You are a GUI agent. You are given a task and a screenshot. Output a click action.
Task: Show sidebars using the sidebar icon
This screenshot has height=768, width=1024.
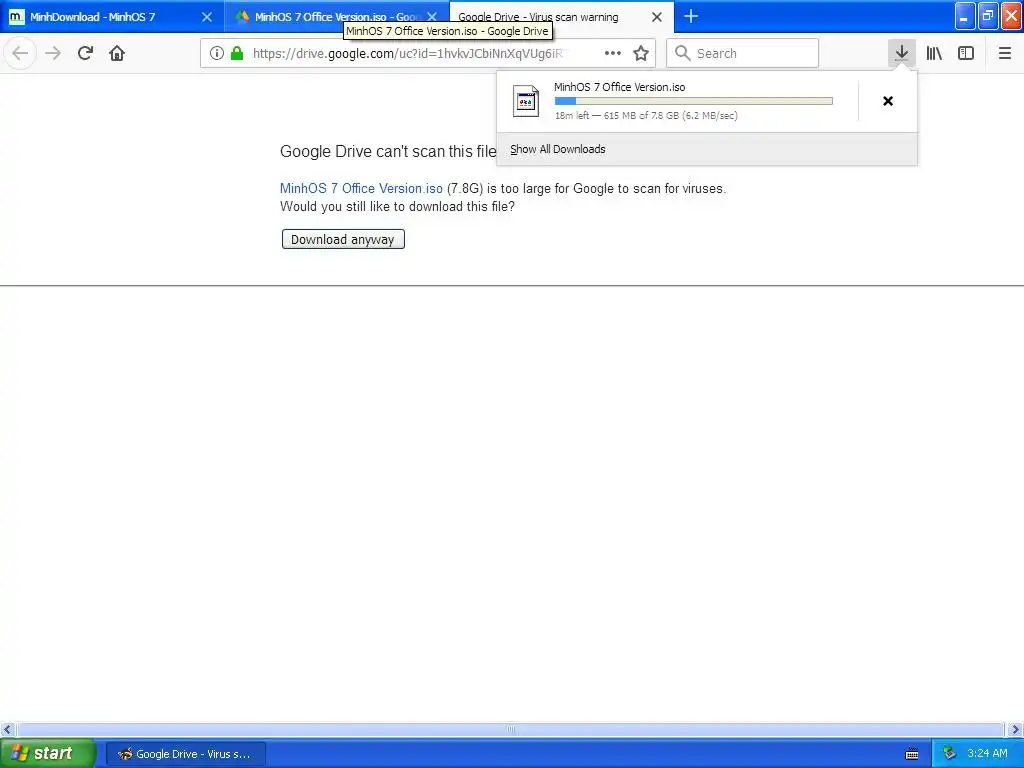click(x=966, y=53)
